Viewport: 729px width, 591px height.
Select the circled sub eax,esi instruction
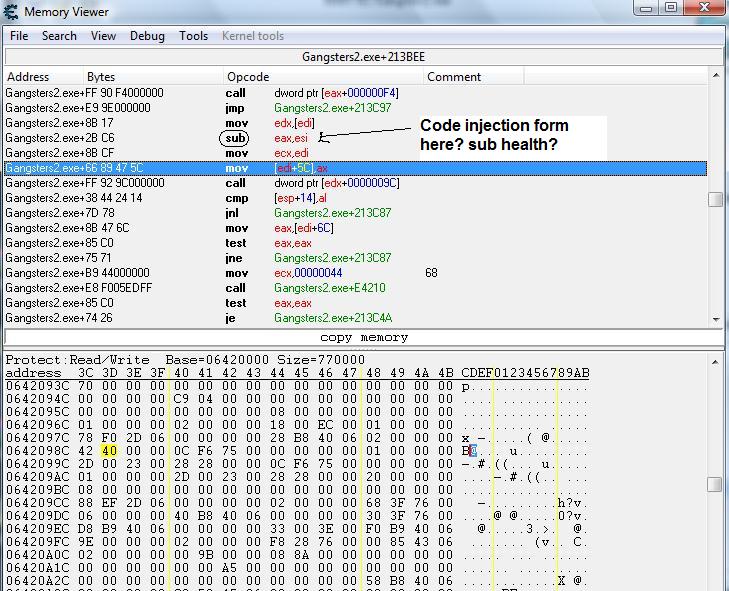click(x=236, y=138)
